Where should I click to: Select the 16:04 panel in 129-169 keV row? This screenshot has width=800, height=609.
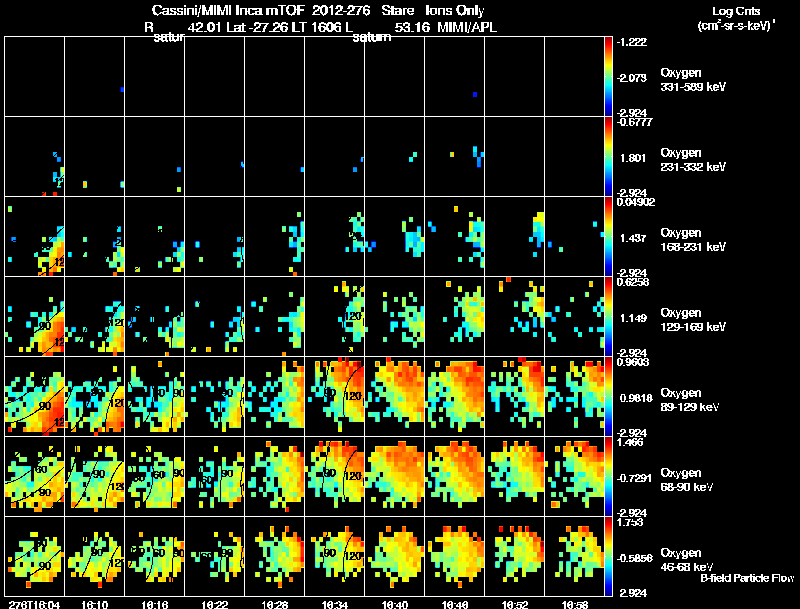coord(35,317)
